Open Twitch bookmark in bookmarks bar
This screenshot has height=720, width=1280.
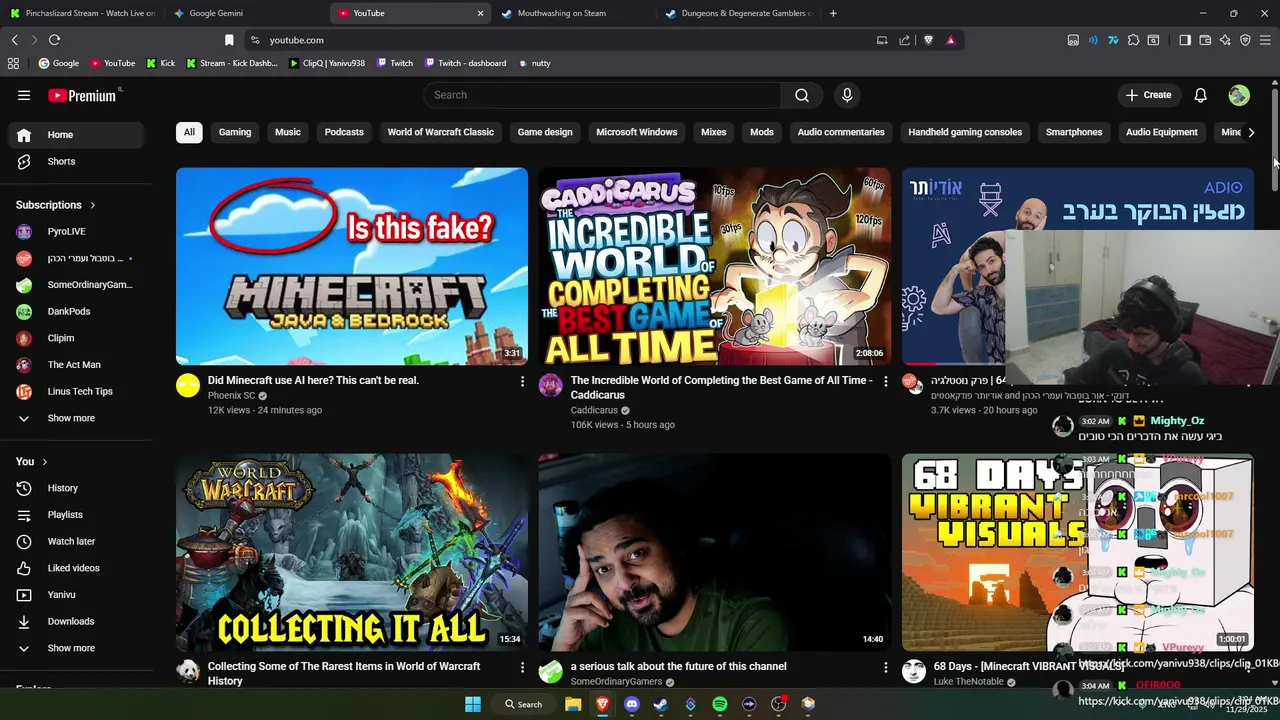(395, 63)
